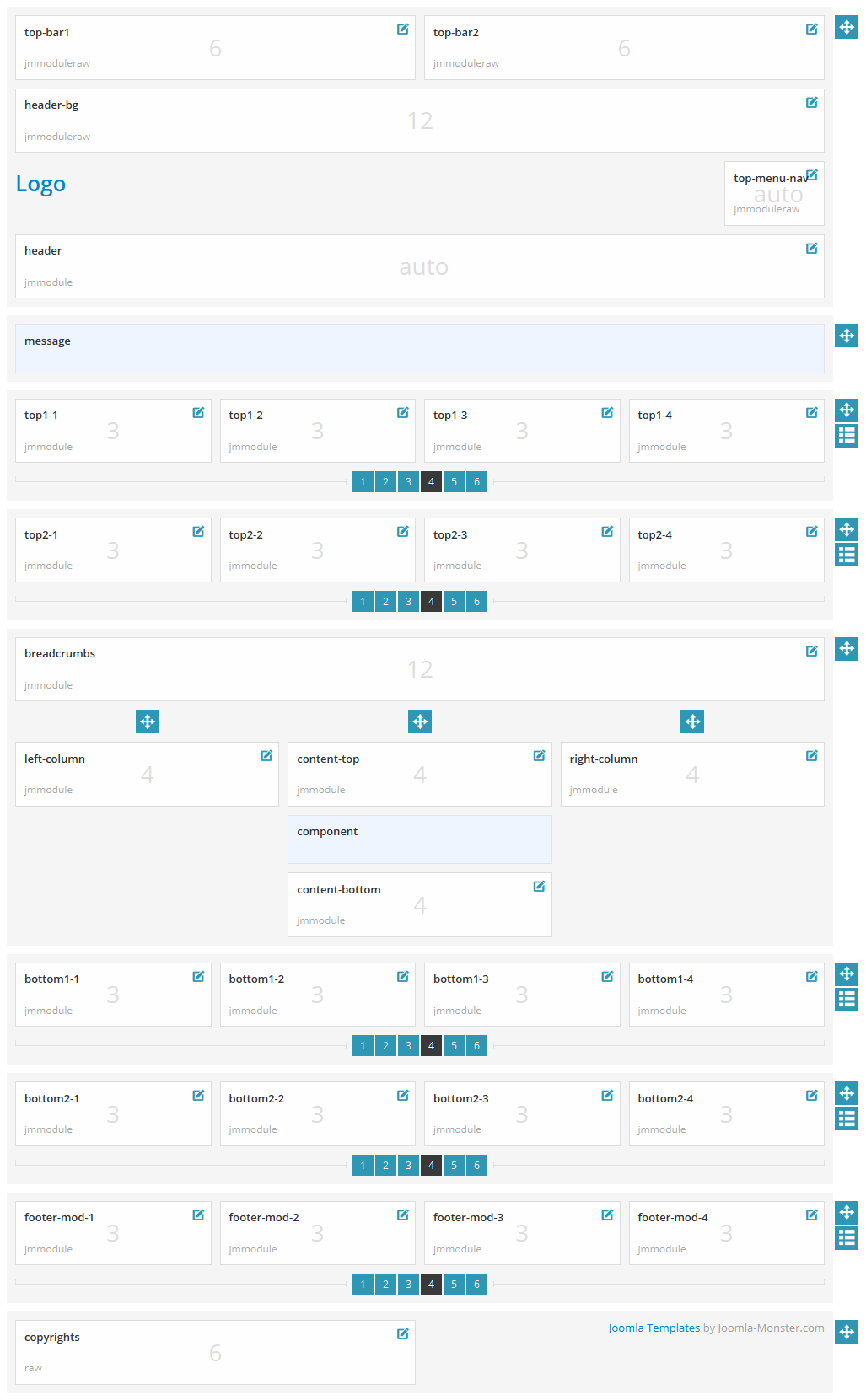Set top1 row to 6 columns
Screen dimensions: 866x1400
(x=476, y=482)
